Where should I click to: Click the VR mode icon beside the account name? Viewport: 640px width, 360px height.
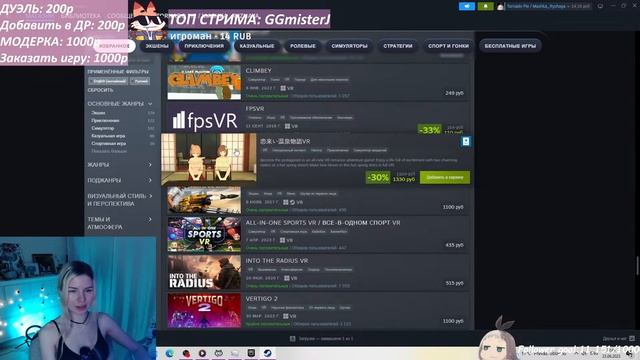pos(600,6)
